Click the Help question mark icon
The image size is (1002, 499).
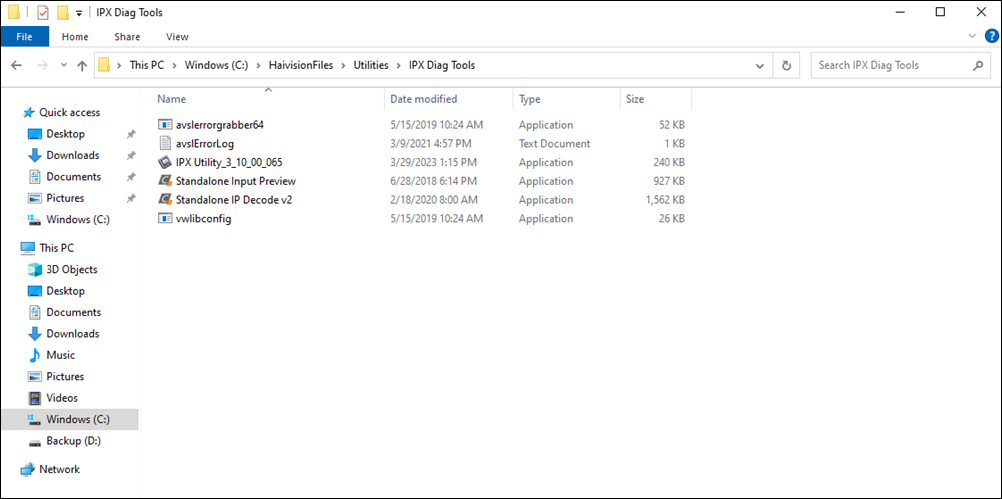pyautogui.click(x=991, y=36)
